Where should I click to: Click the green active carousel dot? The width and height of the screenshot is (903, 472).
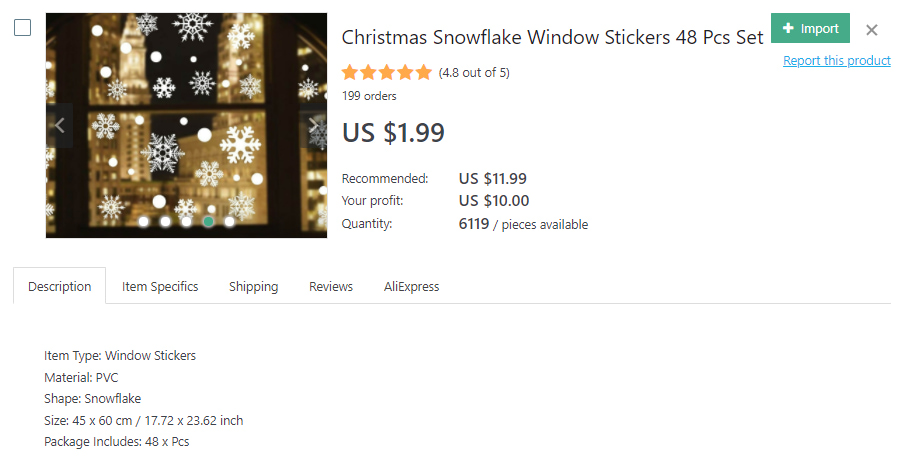[208, 221]
